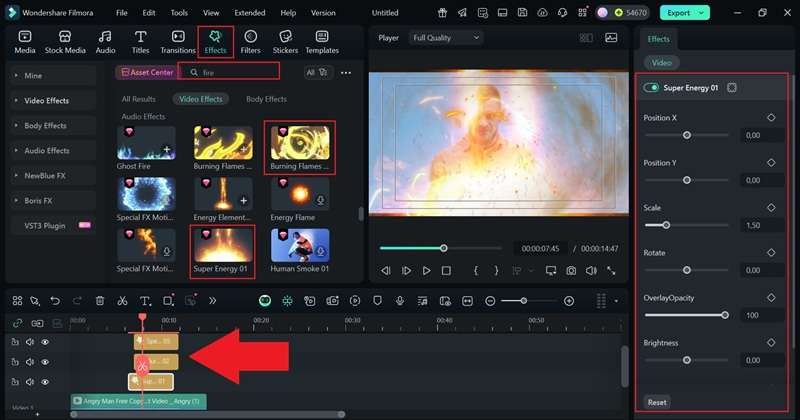The image size is (800, 420).
Task: Select the Ghost Fire effect thumbnail
Action: tap(146, 143)
